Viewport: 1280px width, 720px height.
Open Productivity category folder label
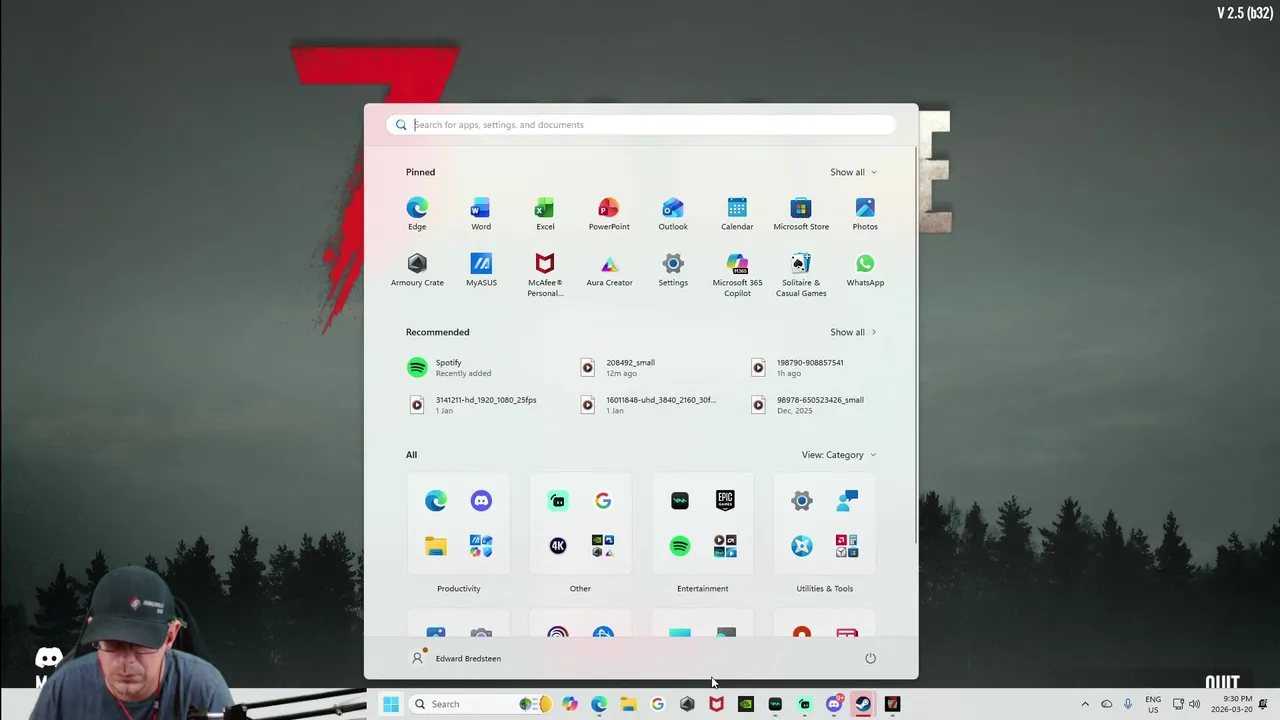click(x=459, y=589)
